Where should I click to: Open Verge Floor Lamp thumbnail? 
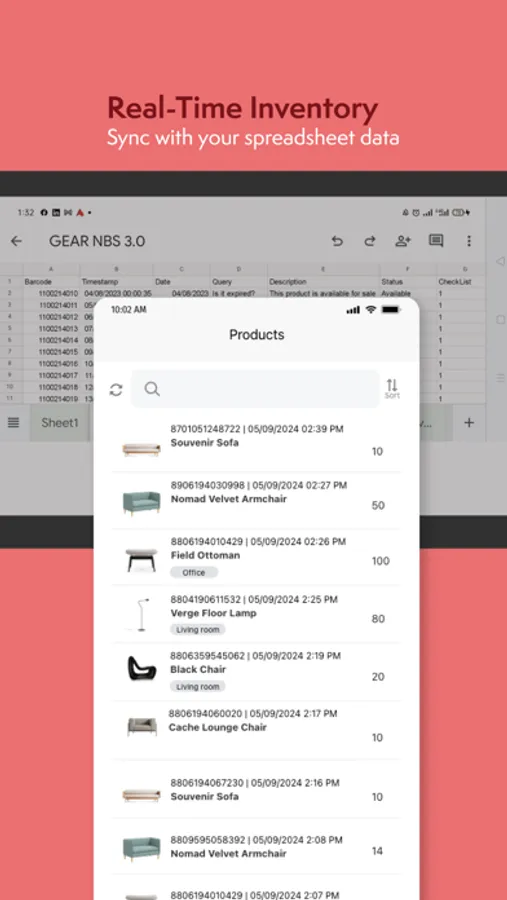click(141, 615)
